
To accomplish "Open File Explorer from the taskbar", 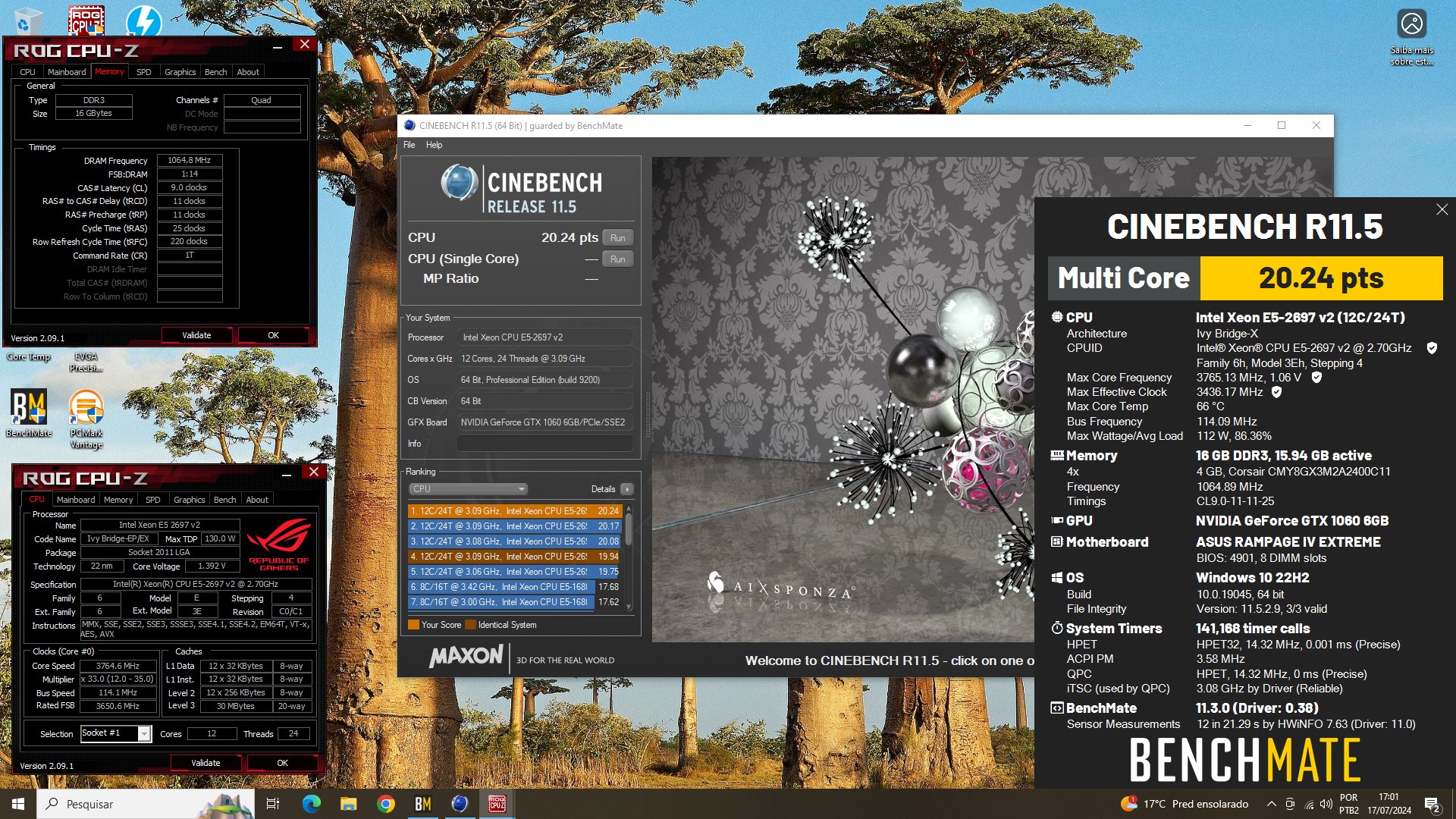I will (x=348, y=804).
